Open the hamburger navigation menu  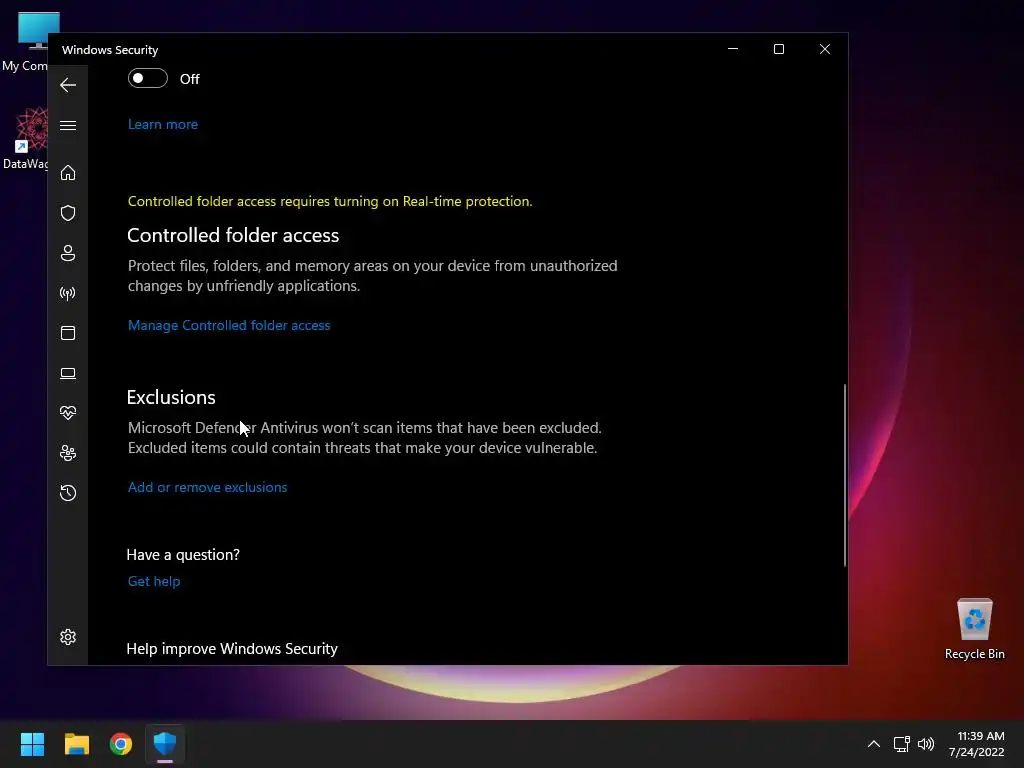point(68,125)
